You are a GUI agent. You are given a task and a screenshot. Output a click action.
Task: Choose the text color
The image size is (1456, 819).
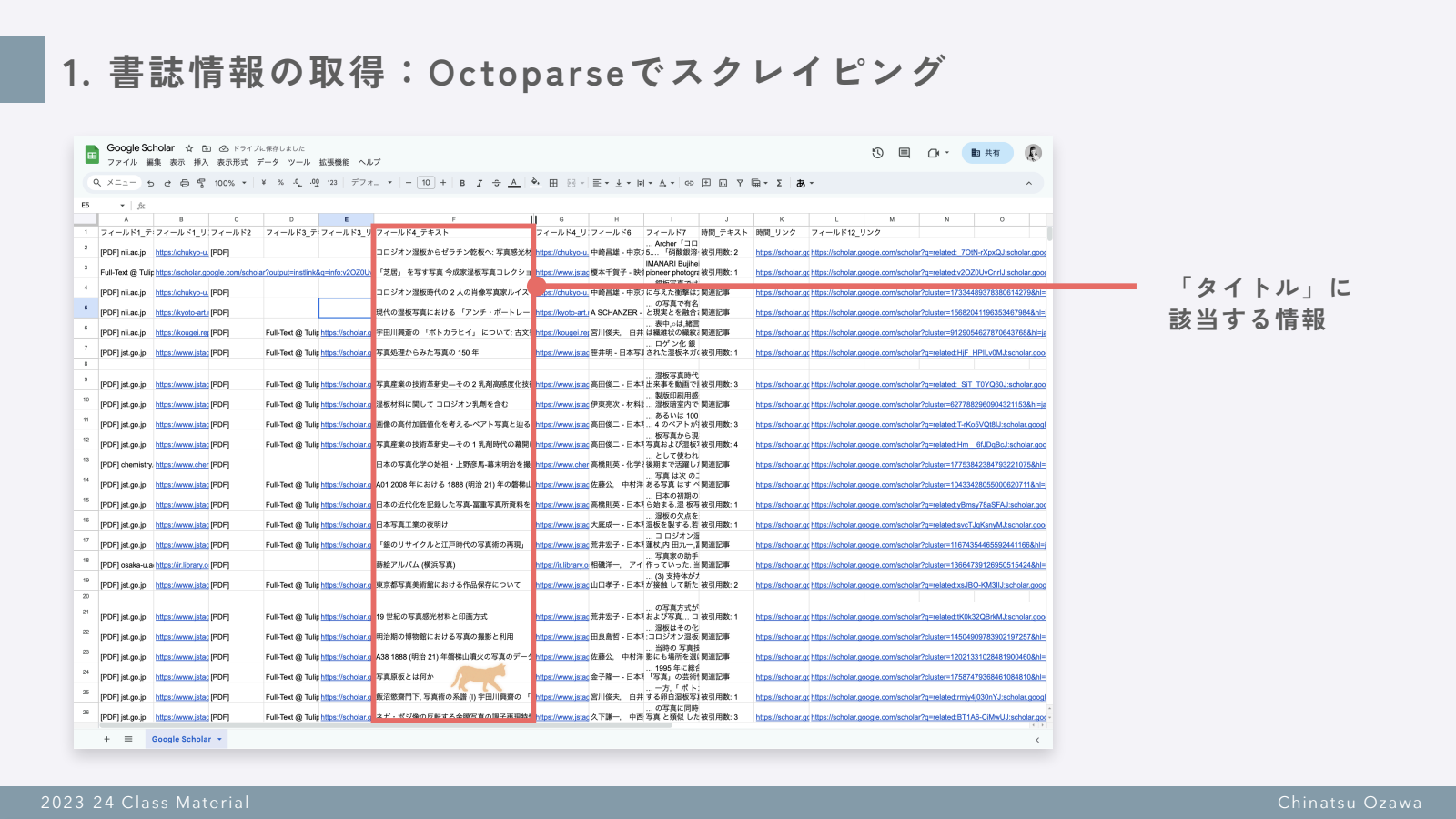(x=514, y=183)
